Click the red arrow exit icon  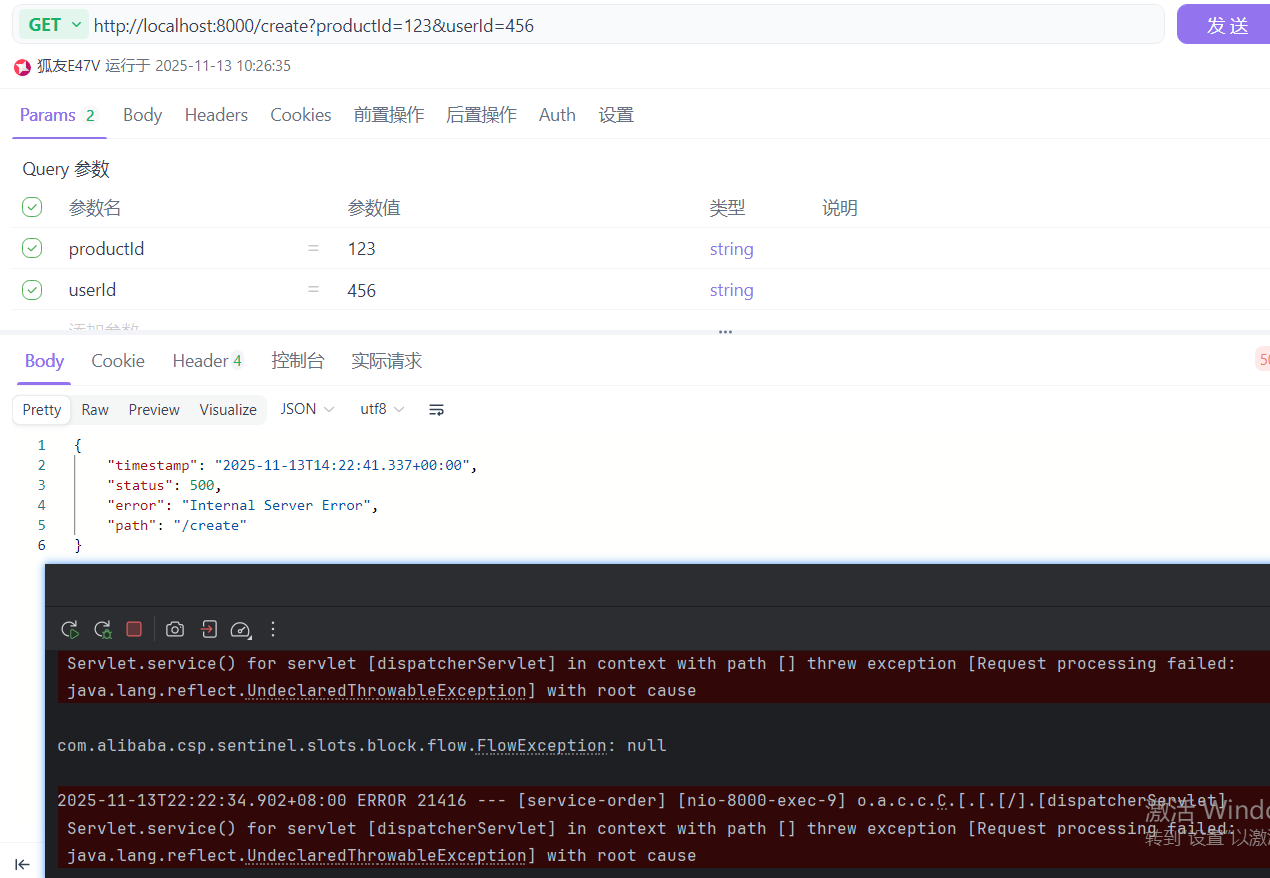click(x=208, y=629)
